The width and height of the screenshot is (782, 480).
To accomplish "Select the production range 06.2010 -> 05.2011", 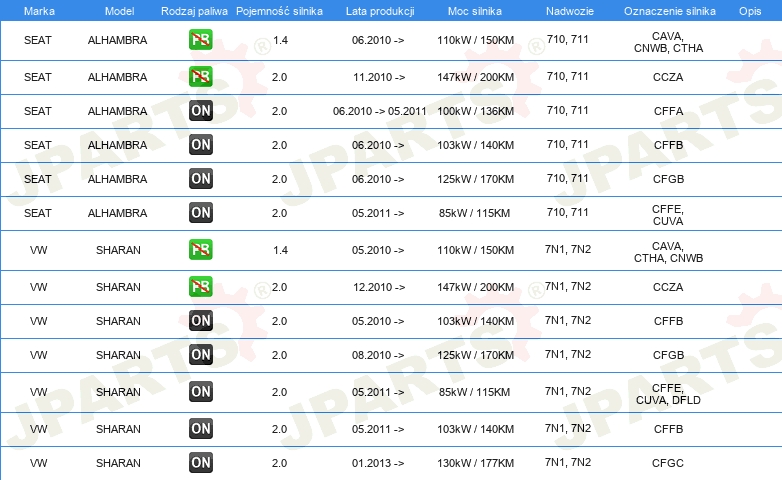I will (380, 111).
